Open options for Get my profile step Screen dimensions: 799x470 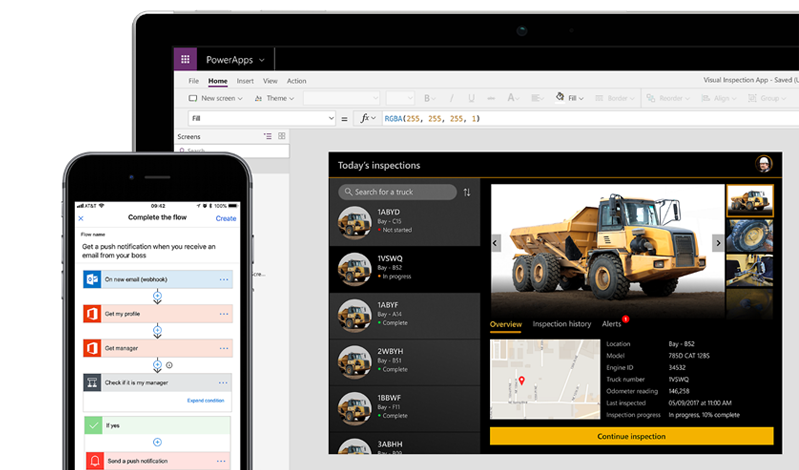(x=224, y=314)
